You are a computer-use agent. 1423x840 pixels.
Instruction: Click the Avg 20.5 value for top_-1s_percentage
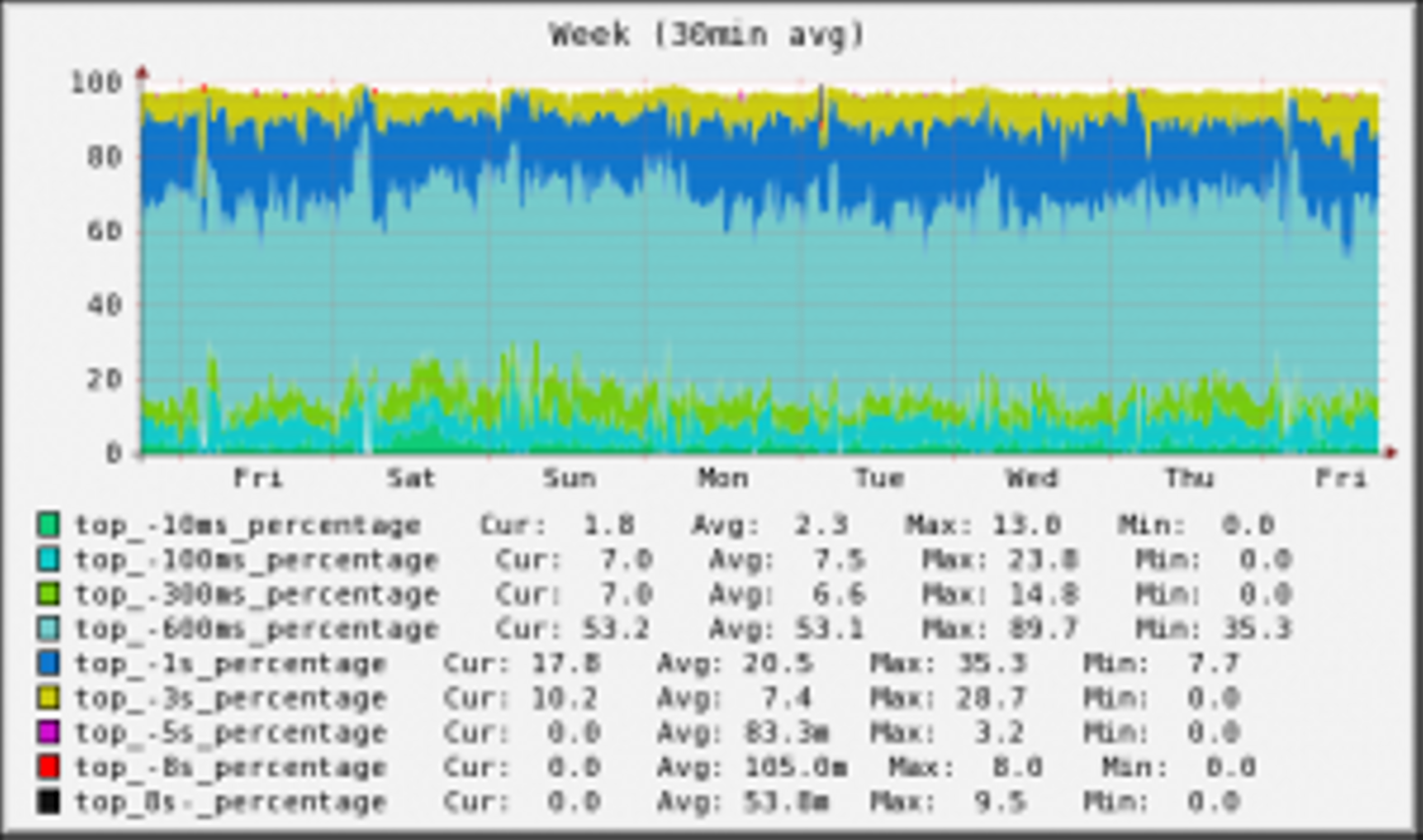[777, 663]
